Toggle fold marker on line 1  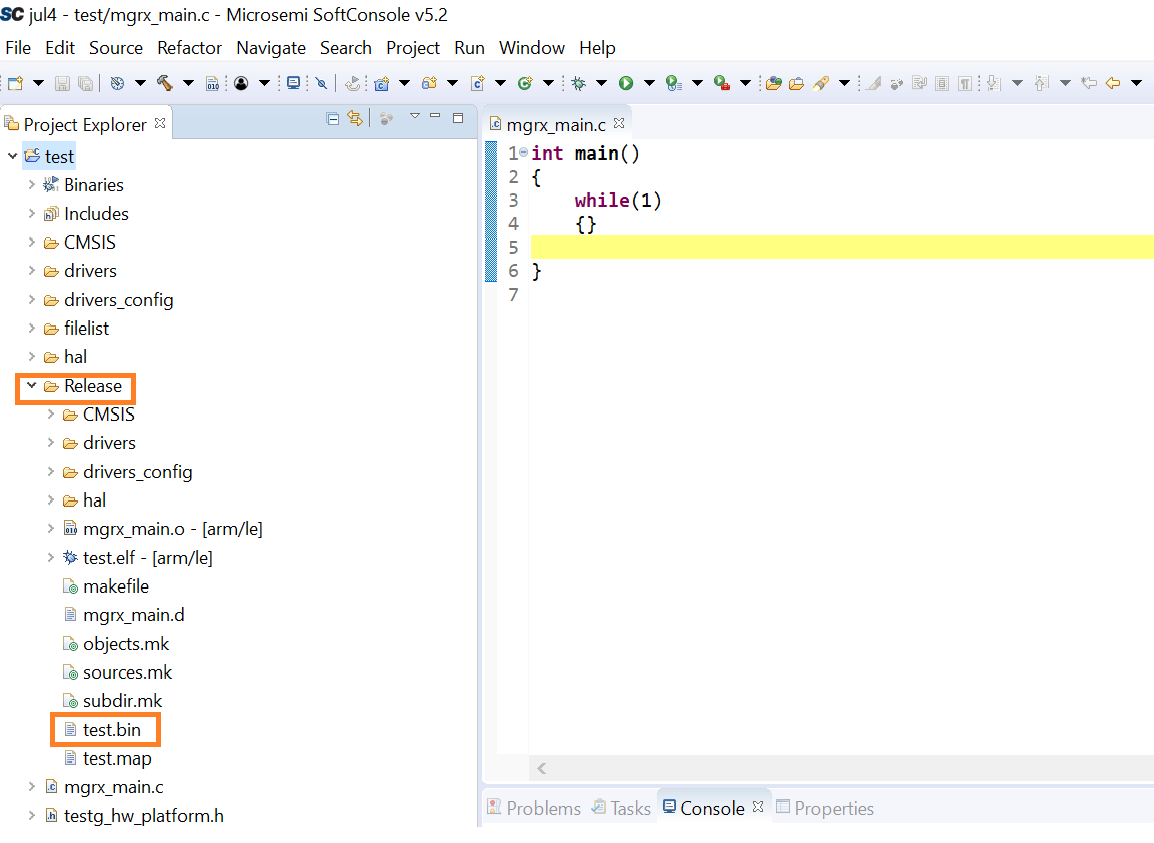(x=524, y=153)
